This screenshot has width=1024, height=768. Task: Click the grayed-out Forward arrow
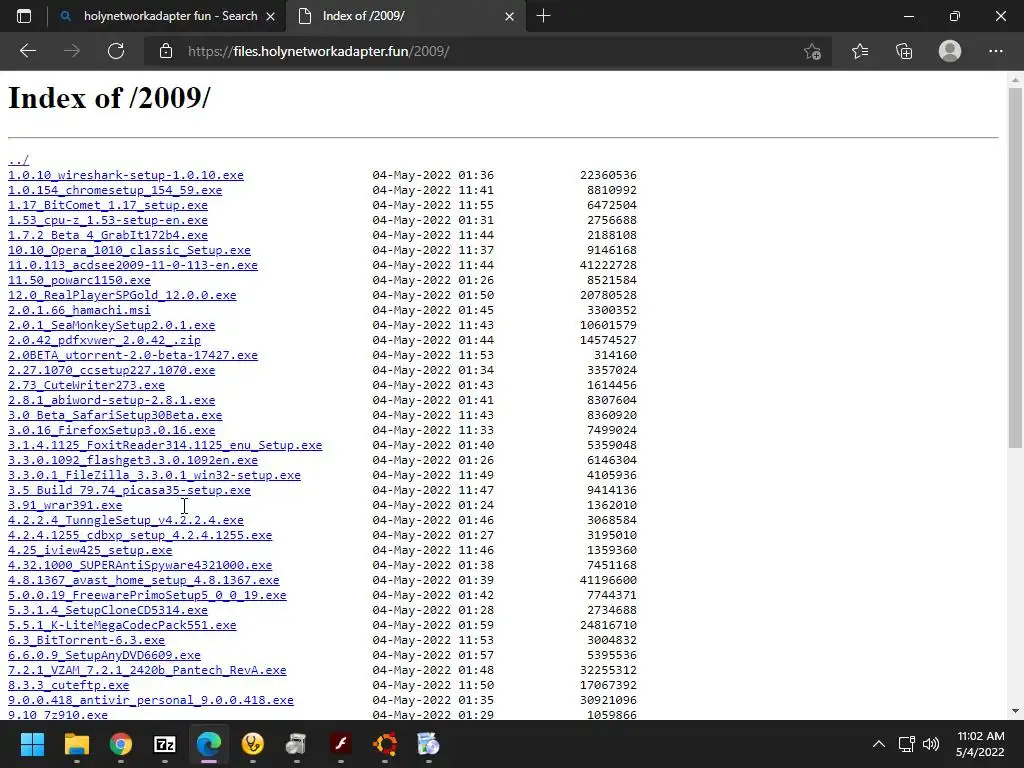[72, 51]
